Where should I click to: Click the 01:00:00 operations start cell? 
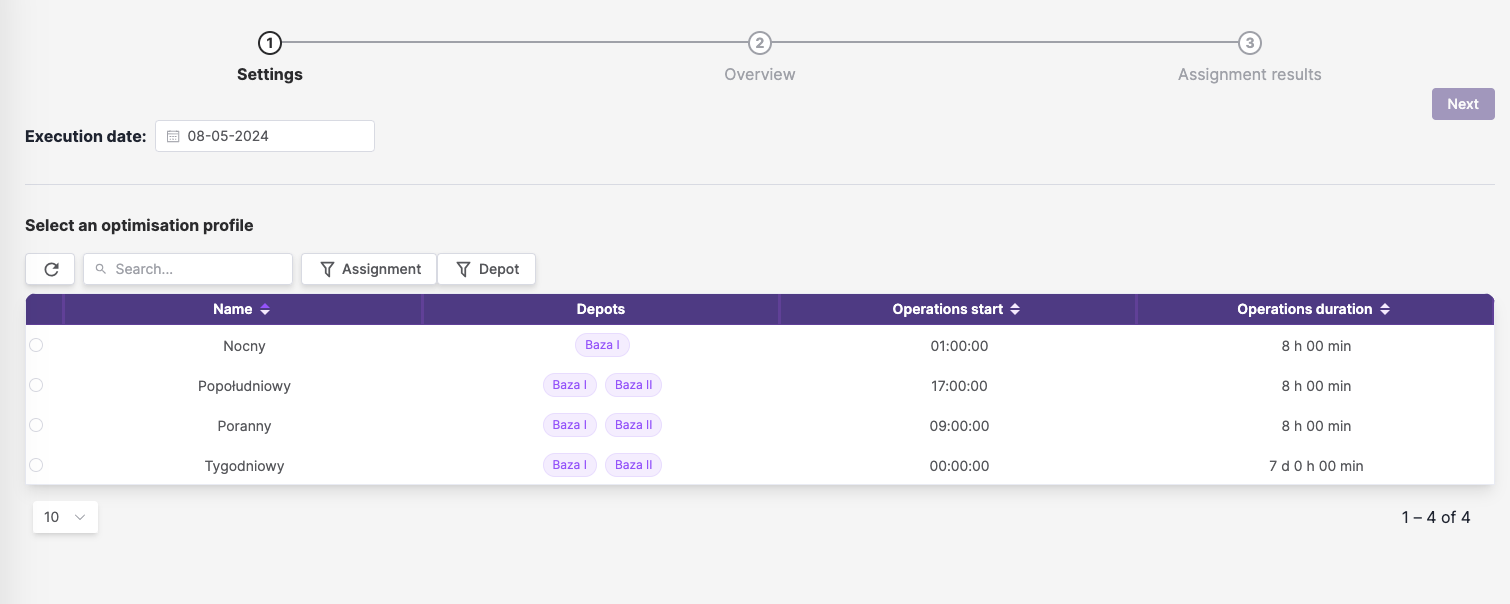point(959,346)
